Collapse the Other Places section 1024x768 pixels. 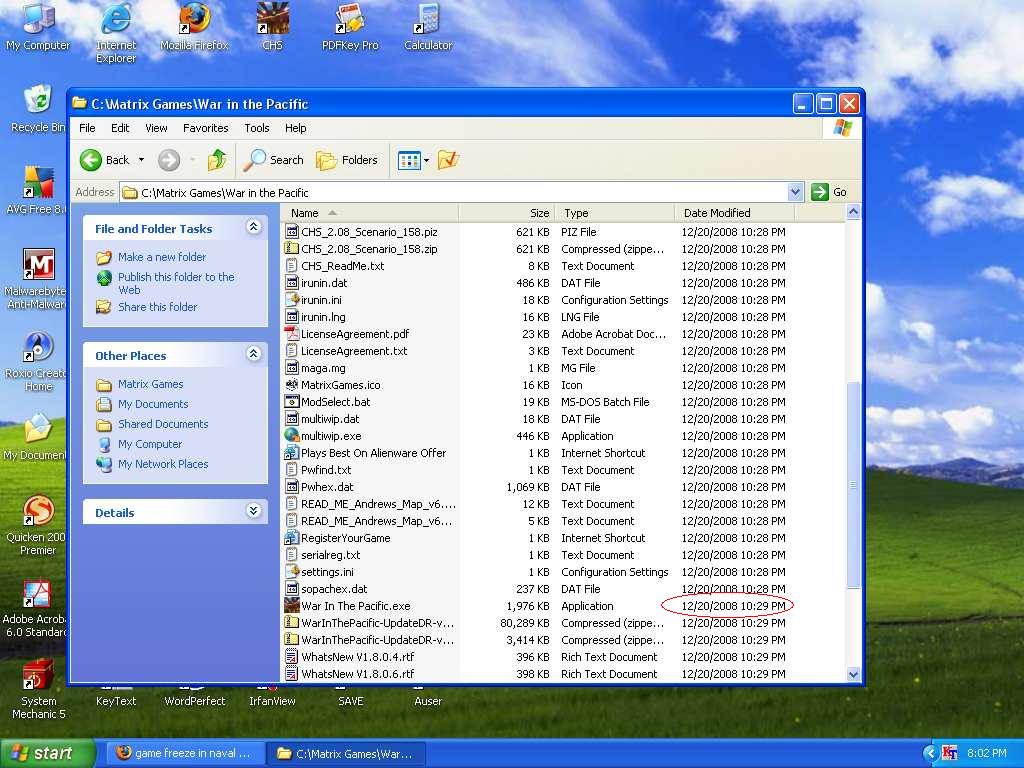click(x=253, y=355)
